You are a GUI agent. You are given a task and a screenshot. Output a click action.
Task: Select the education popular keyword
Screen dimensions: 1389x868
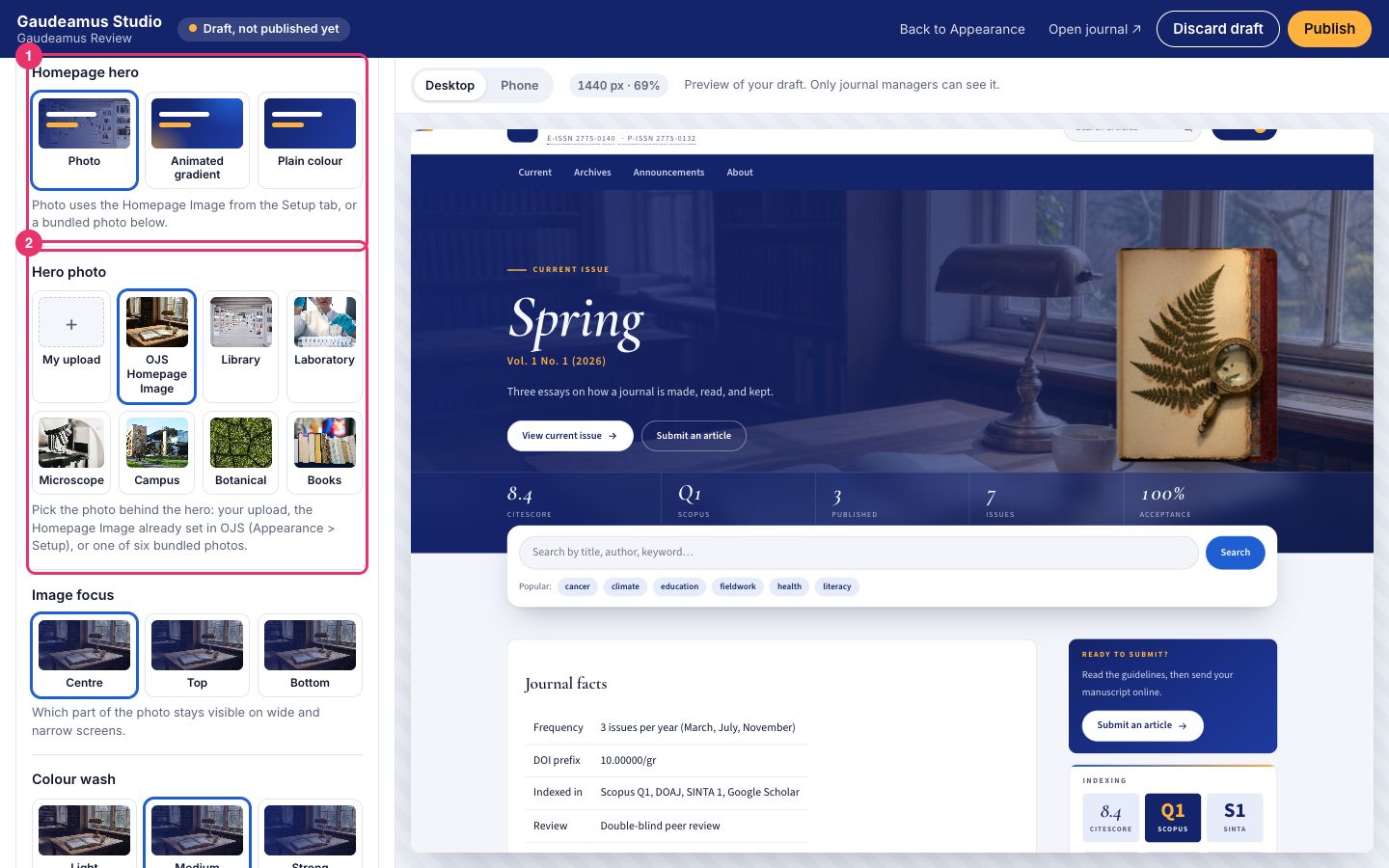click(x=679, y=586)
